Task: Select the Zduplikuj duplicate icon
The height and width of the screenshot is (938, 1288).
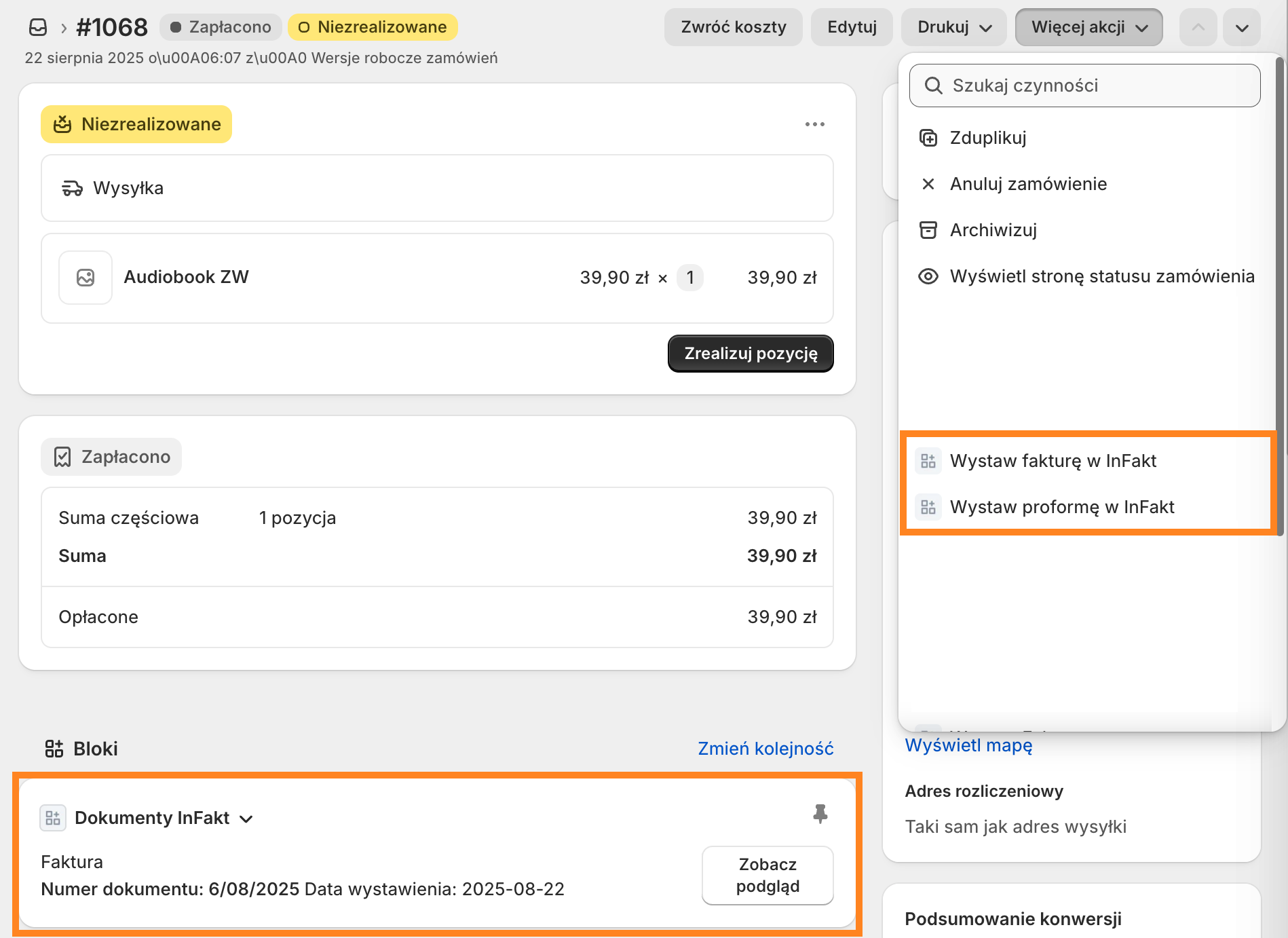Action: pyautogui.click(x=928, y=137)
